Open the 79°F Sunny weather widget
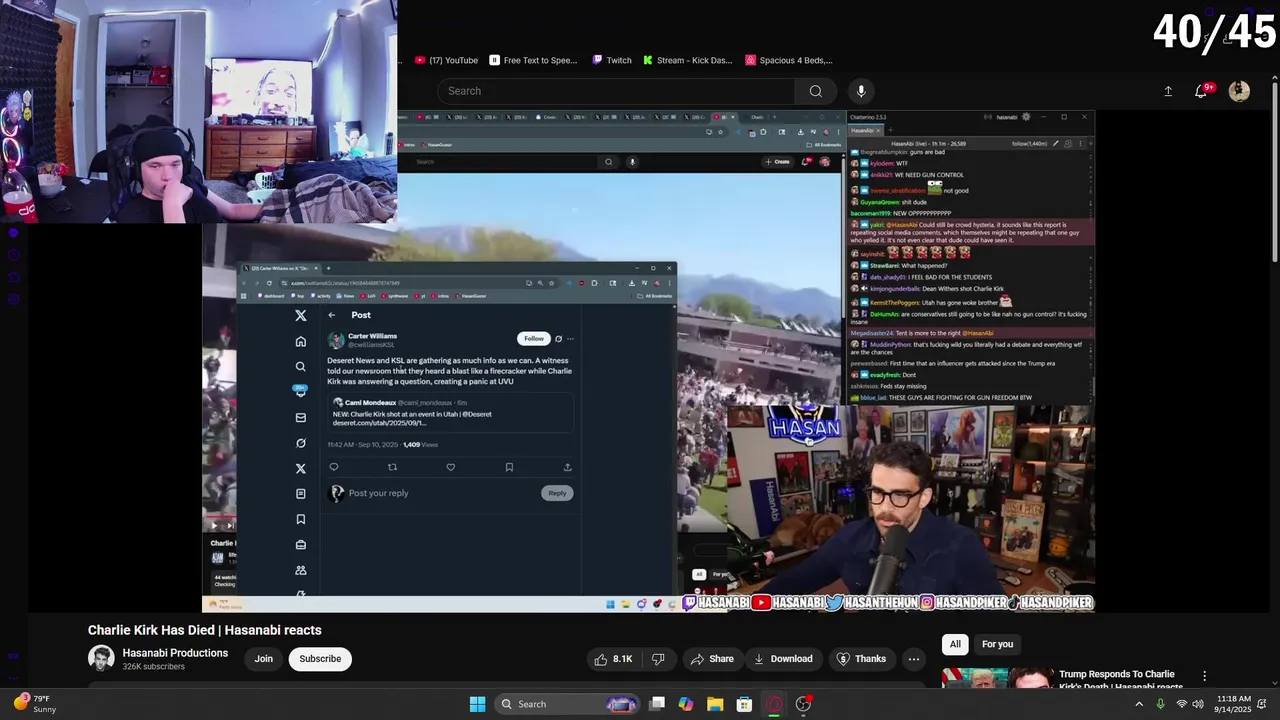The height and width of the screenshot is (720, 1280). click(34, 704)
